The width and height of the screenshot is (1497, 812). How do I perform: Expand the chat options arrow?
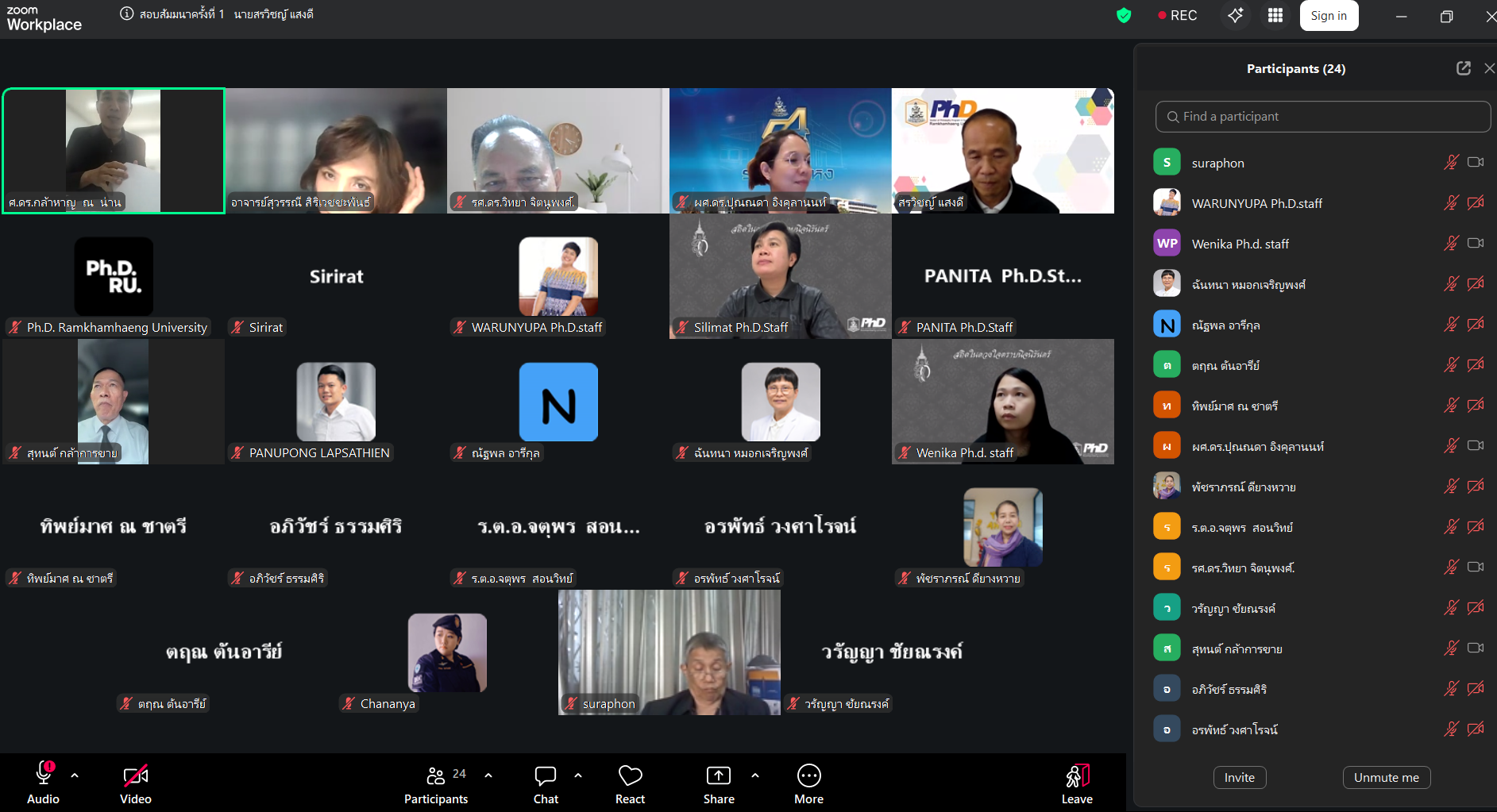click(x=578, y=775)
